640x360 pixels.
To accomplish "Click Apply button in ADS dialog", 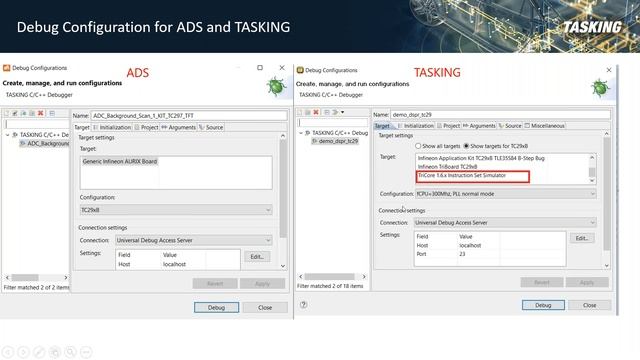I will click(262, 283).
